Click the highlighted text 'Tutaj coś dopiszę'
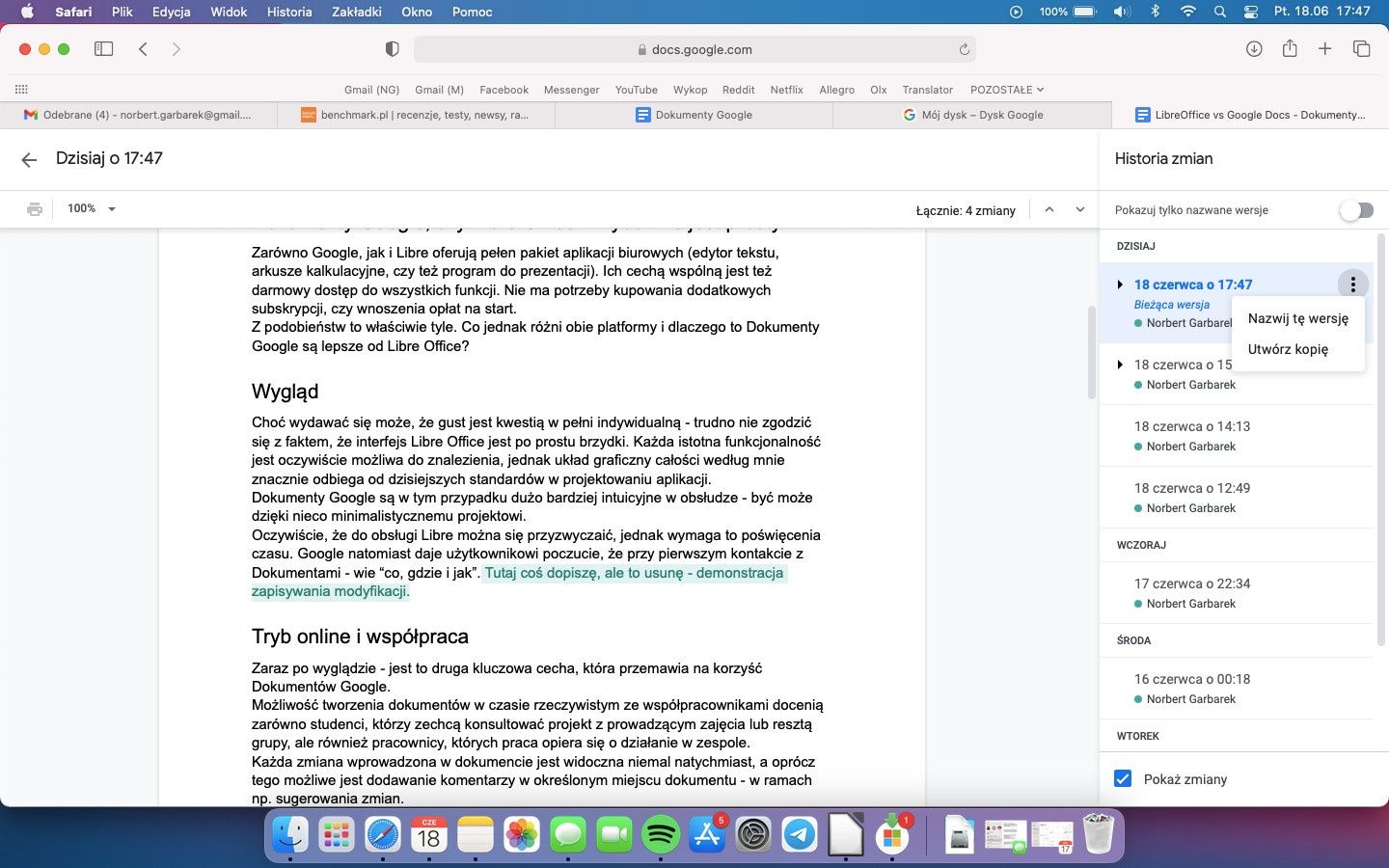Image resolution: width=1389 pixels, height=868 pixels. pos(541,573)
